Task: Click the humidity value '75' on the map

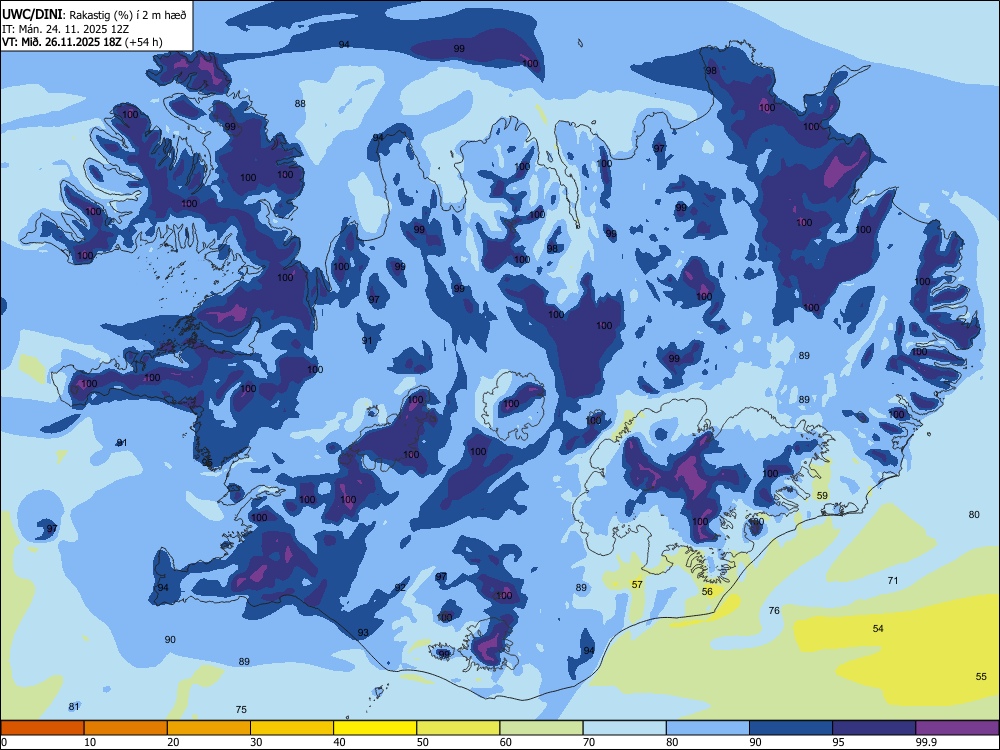Action: 241,709
